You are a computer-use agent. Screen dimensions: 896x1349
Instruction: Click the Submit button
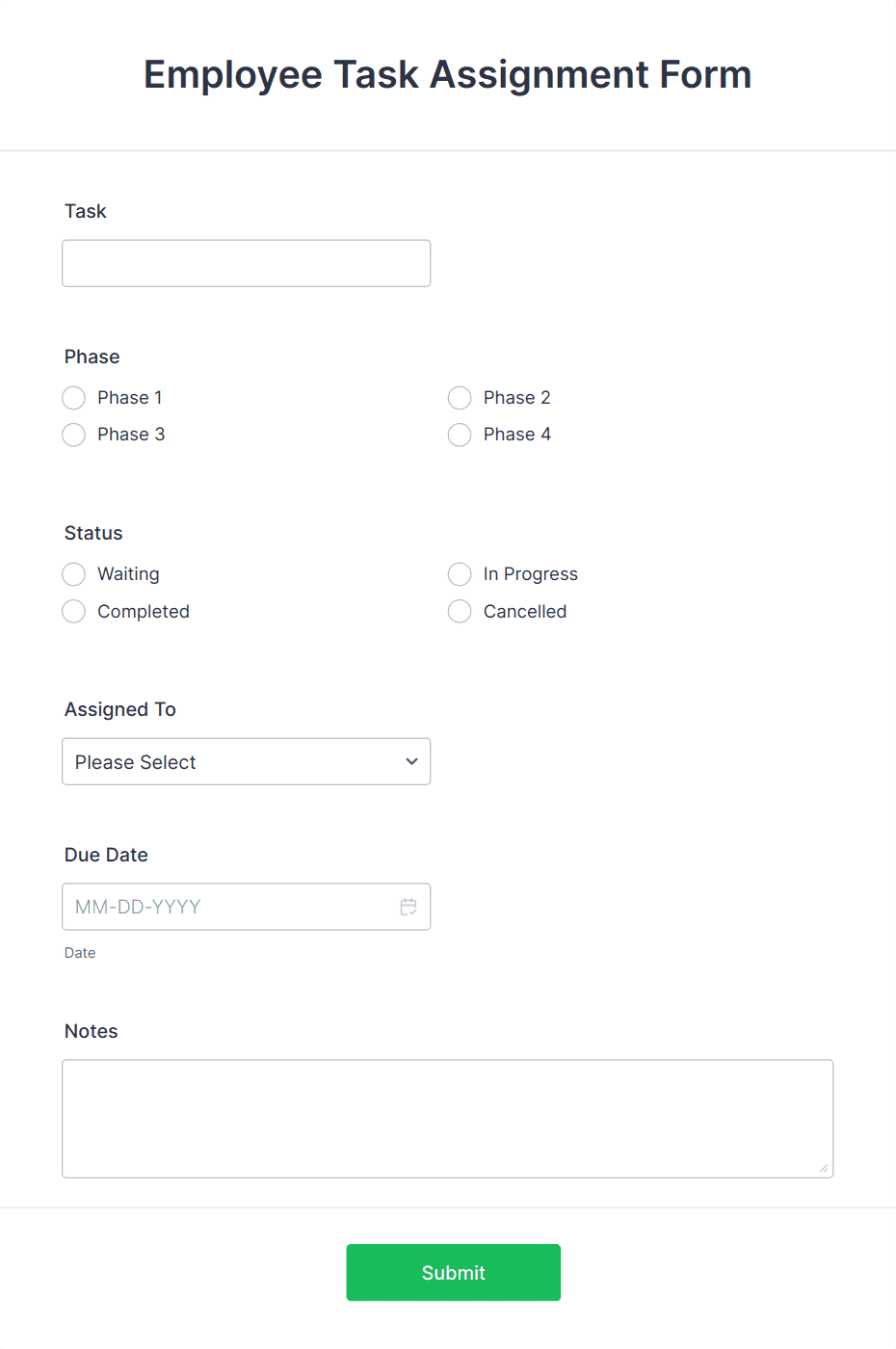(x=453, y=1272)
